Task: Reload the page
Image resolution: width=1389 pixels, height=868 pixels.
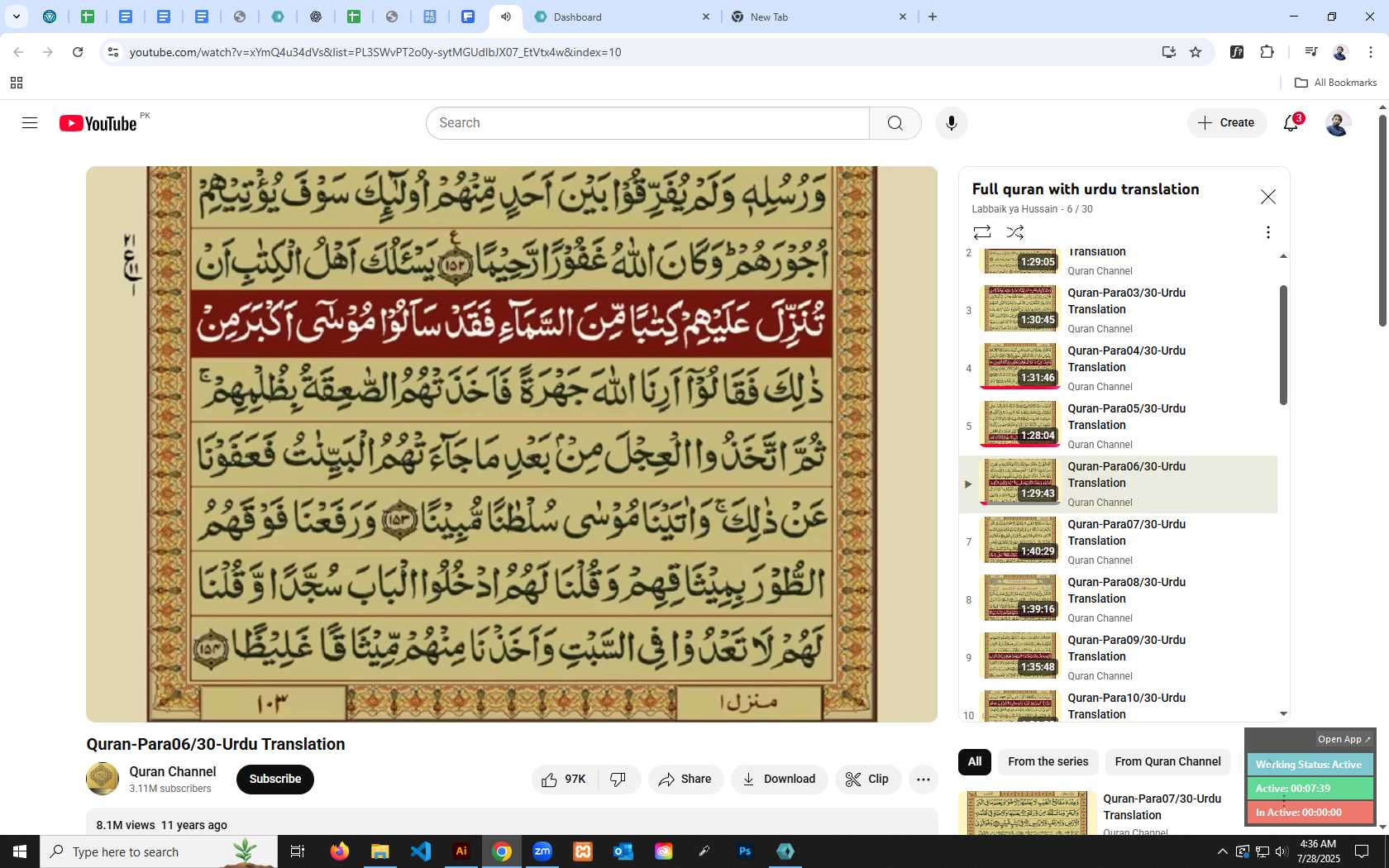Action: 78,52
